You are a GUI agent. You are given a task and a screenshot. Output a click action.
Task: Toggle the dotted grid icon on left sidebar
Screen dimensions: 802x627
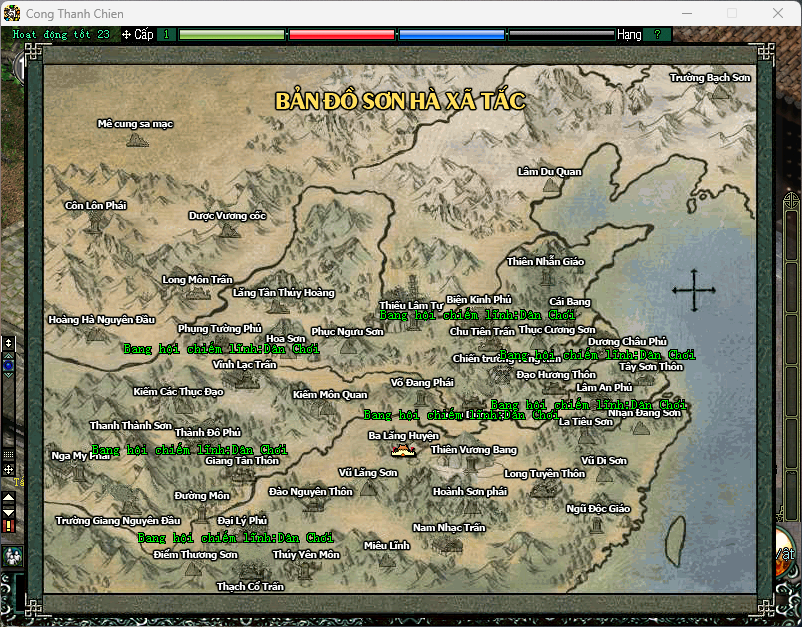(x=9, y=454)
